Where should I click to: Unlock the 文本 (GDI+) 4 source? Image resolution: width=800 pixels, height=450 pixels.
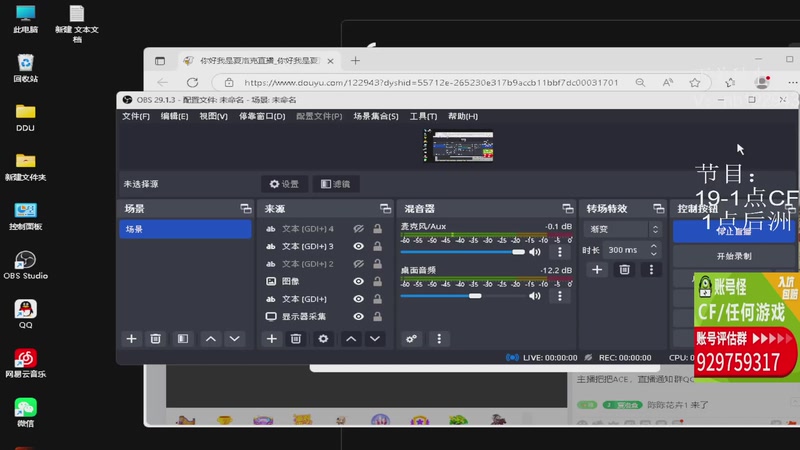point(378,229)
